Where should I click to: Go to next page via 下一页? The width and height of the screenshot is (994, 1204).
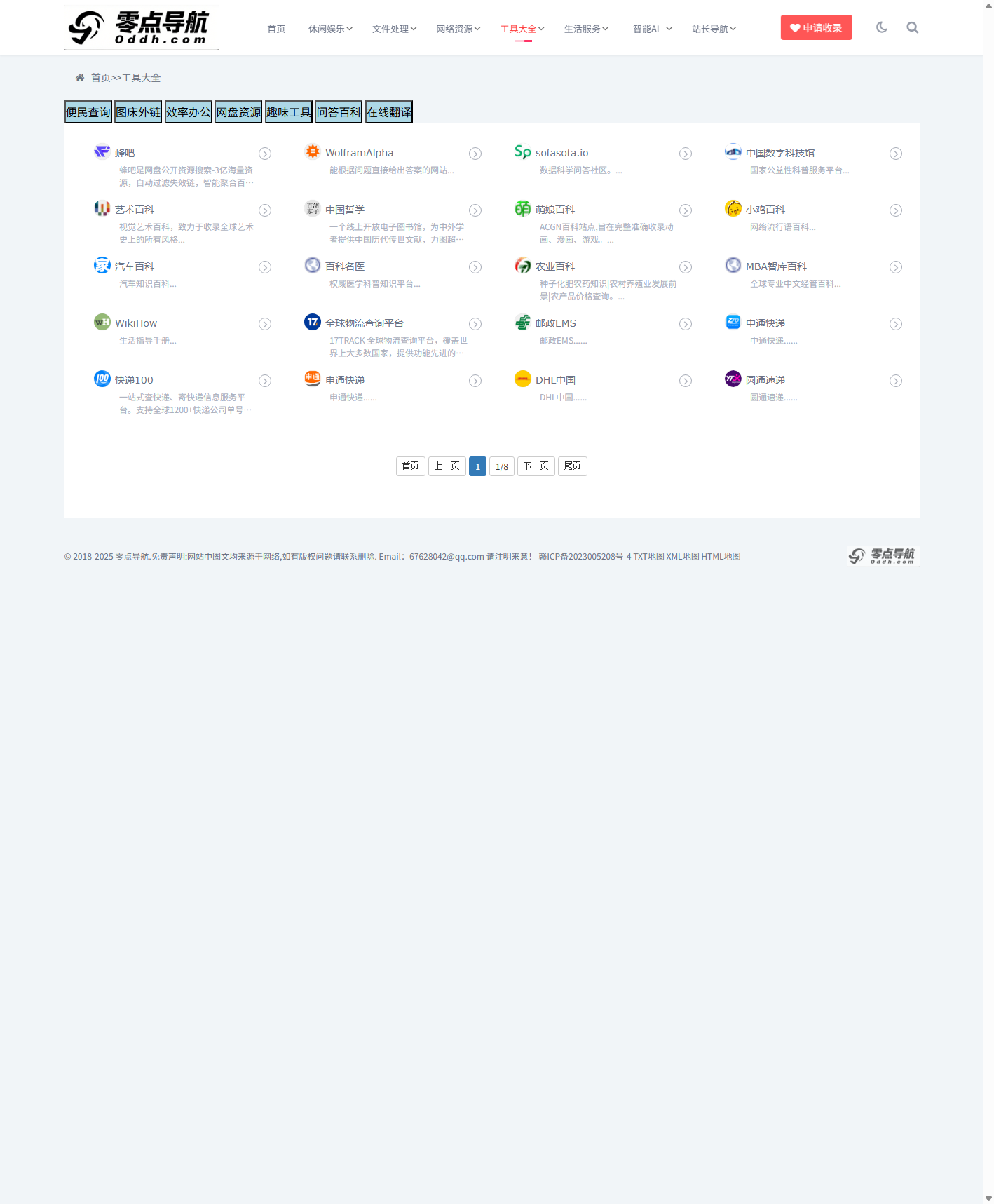(536, 466)
